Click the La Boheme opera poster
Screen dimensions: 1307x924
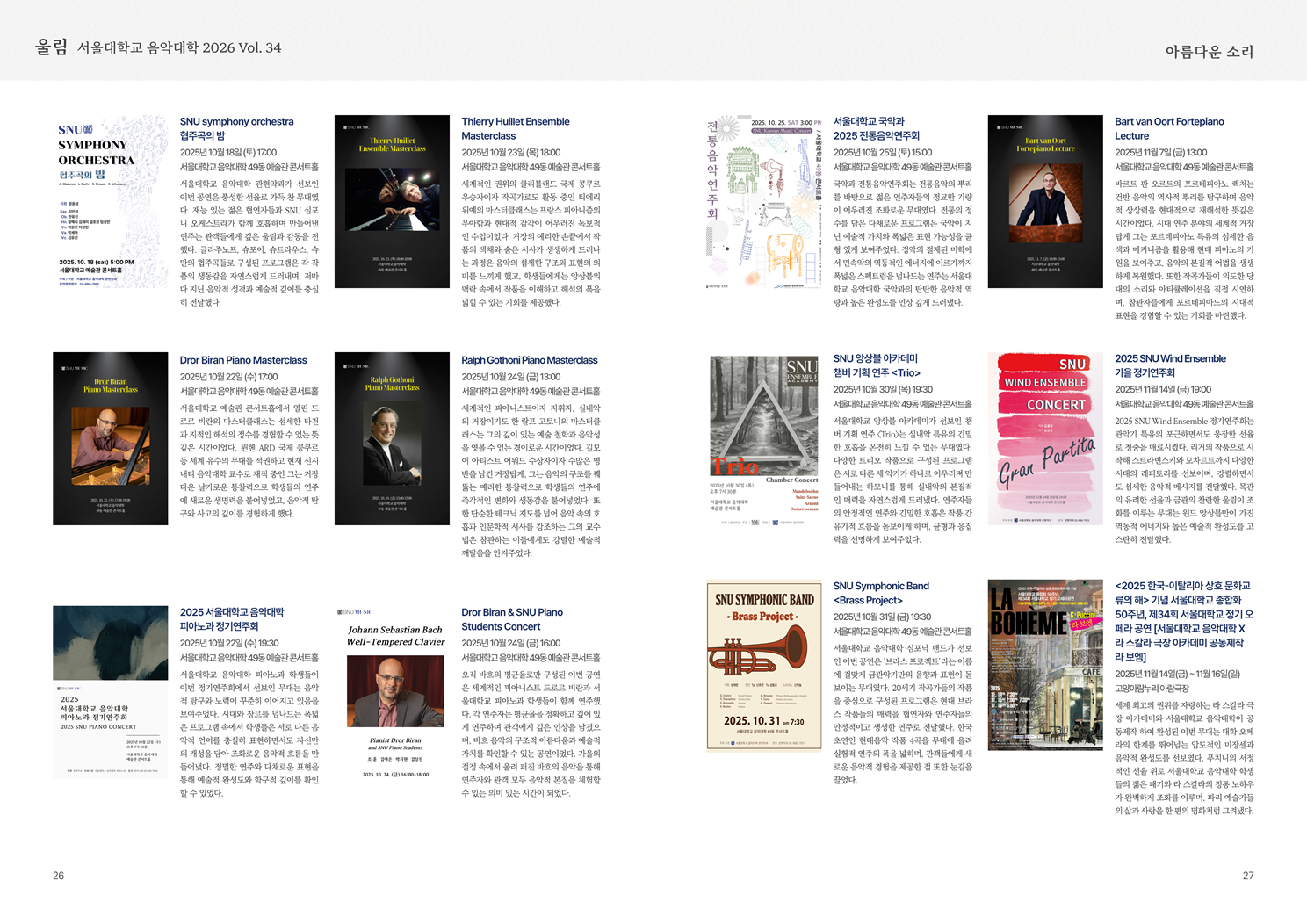(1045, 665)
